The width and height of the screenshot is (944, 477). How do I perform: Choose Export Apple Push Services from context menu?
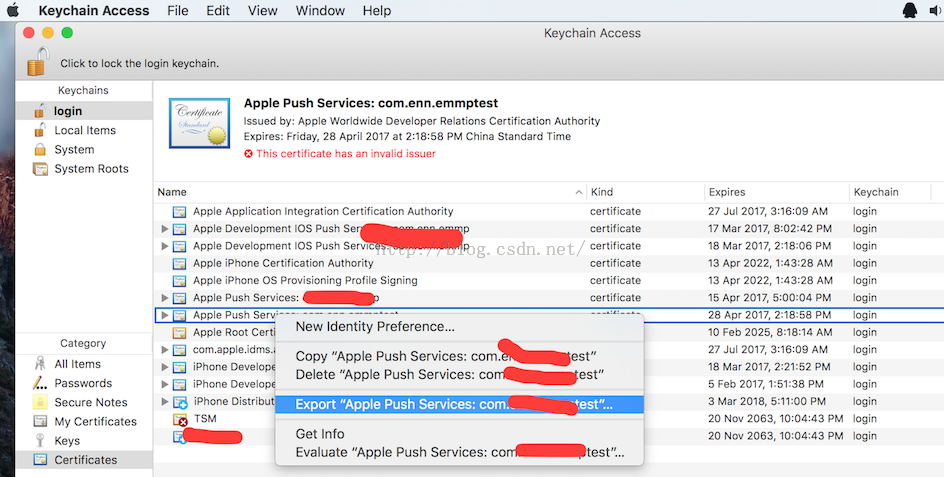click(454, 404)
